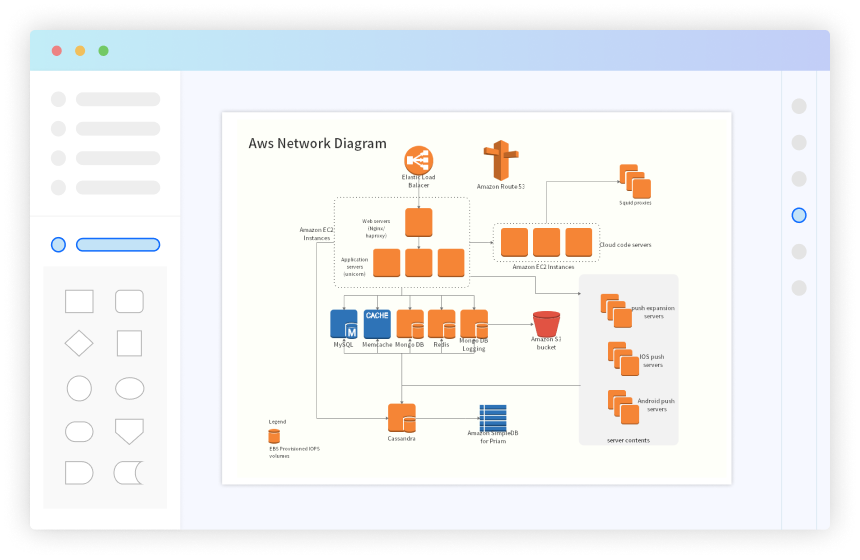This screenshot has height=560, width=860.
Task: Click the Mongo DB icon
Action: point(410,324)
